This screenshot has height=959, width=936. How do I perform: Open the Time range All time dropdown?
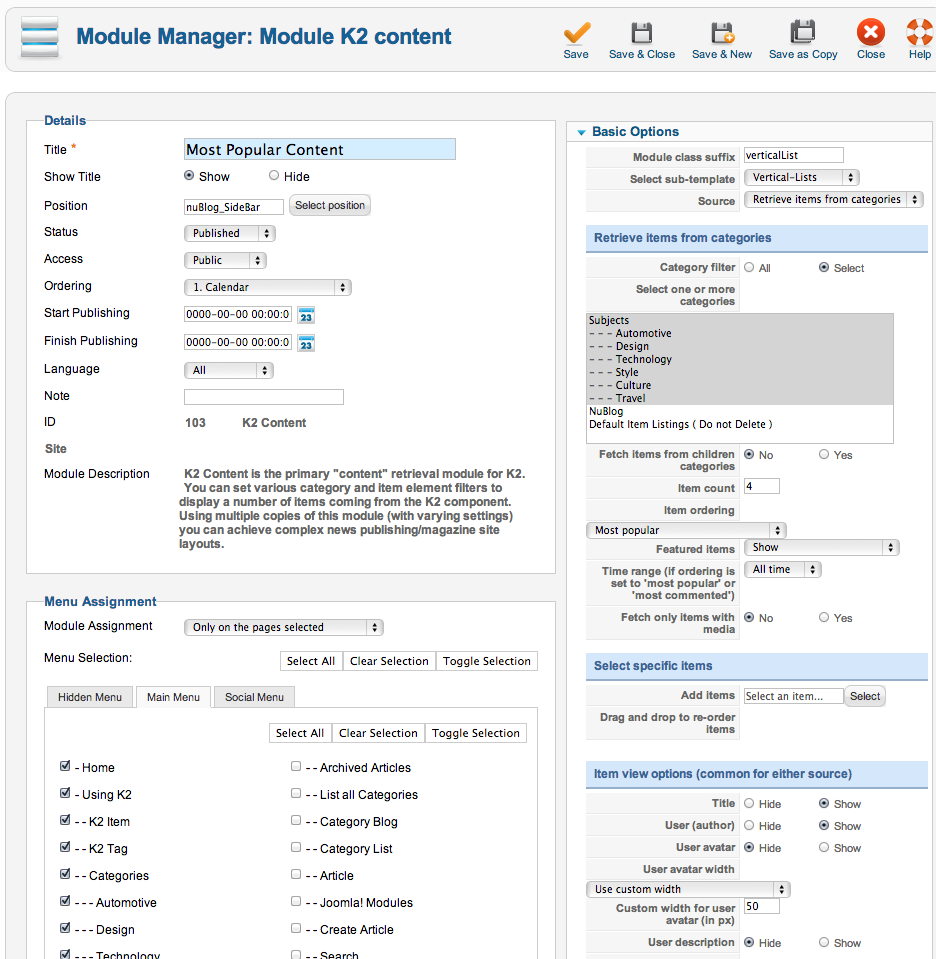(782, 569)
